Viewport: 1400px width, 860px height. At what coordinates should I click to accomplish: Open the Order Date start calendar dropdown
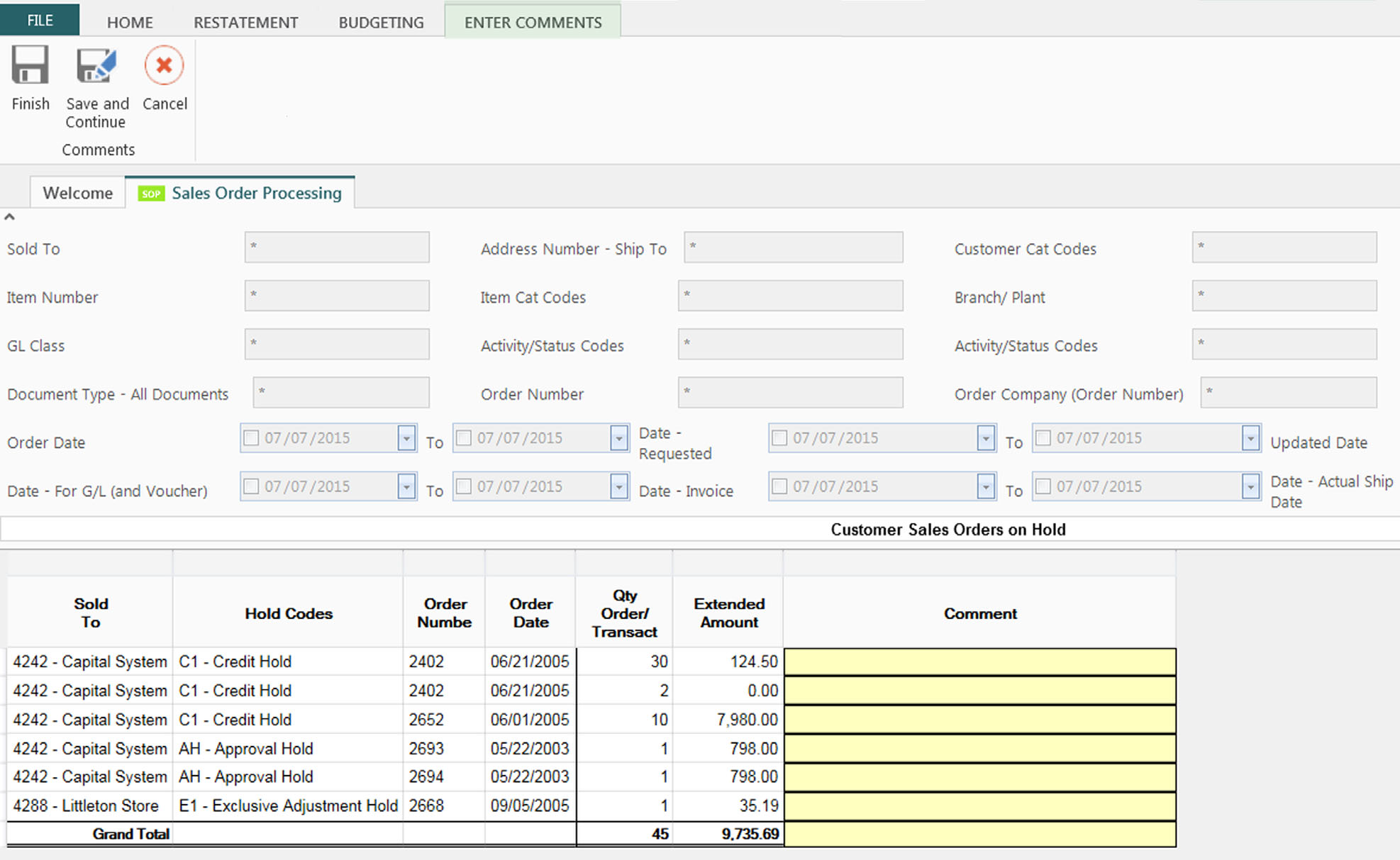point(406,438)
